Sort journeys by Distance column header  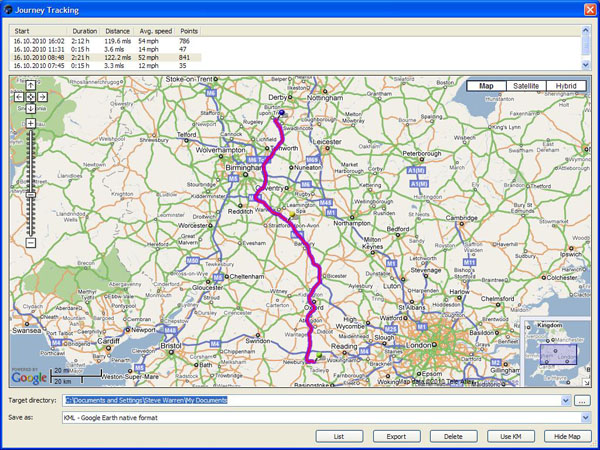tap(117, 31)
